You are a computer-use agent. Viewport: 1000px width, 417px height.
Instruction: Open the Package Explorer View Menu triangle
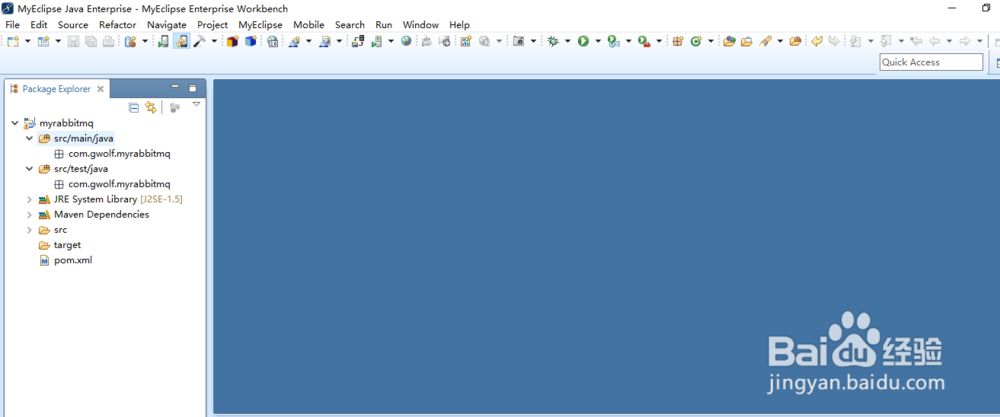tap(196, 104)
